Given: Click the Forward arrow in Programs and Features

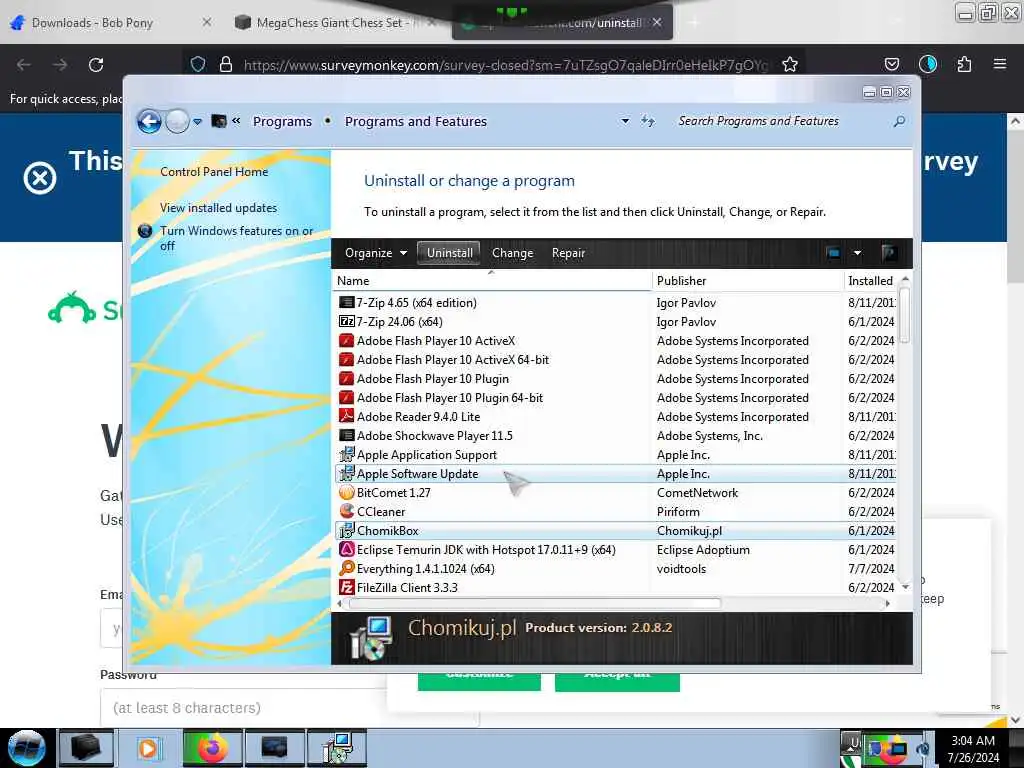Looking at the screenshot, I should [177, 121].
